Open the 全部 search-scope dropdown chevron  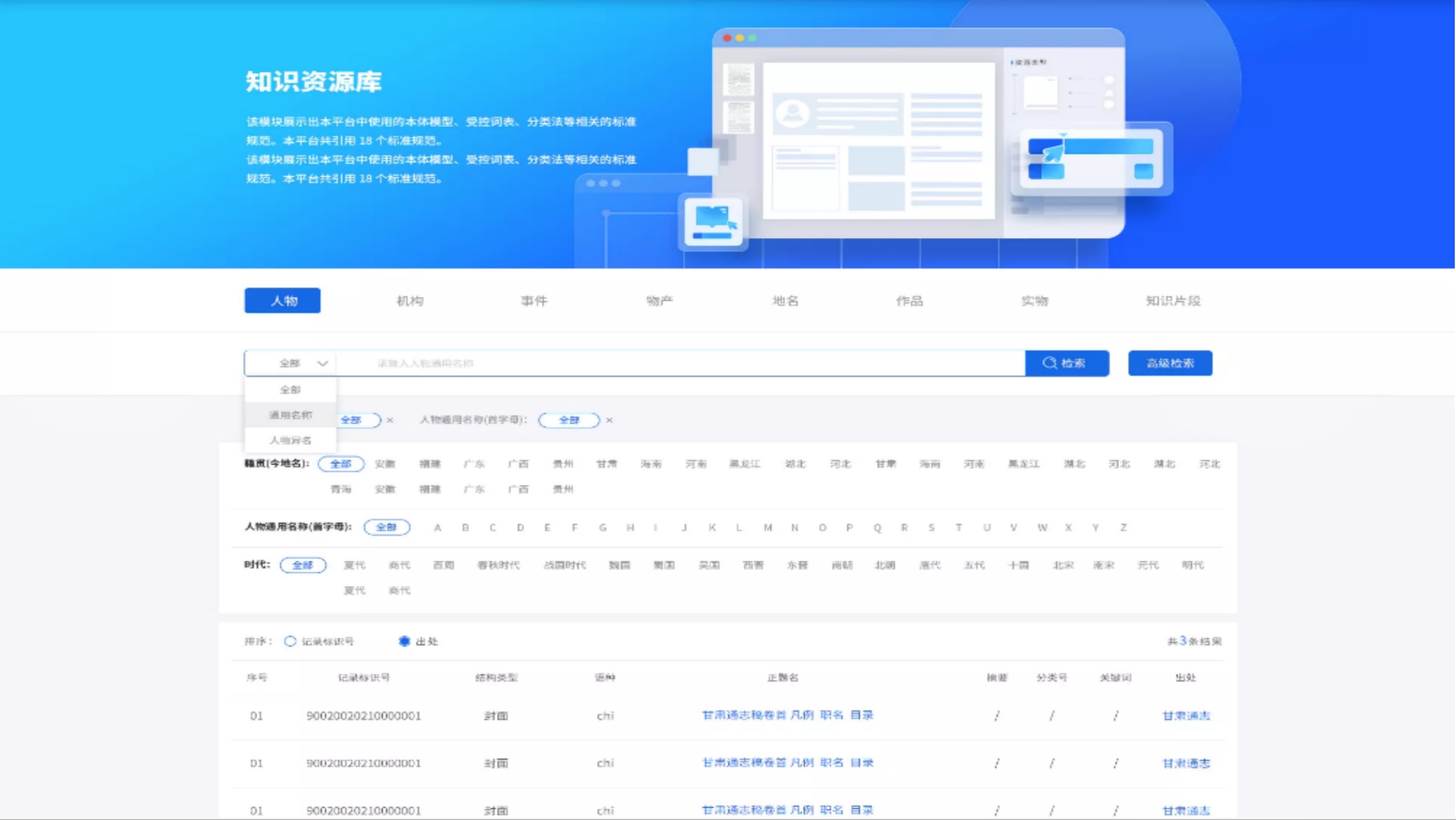coord(323,363)
